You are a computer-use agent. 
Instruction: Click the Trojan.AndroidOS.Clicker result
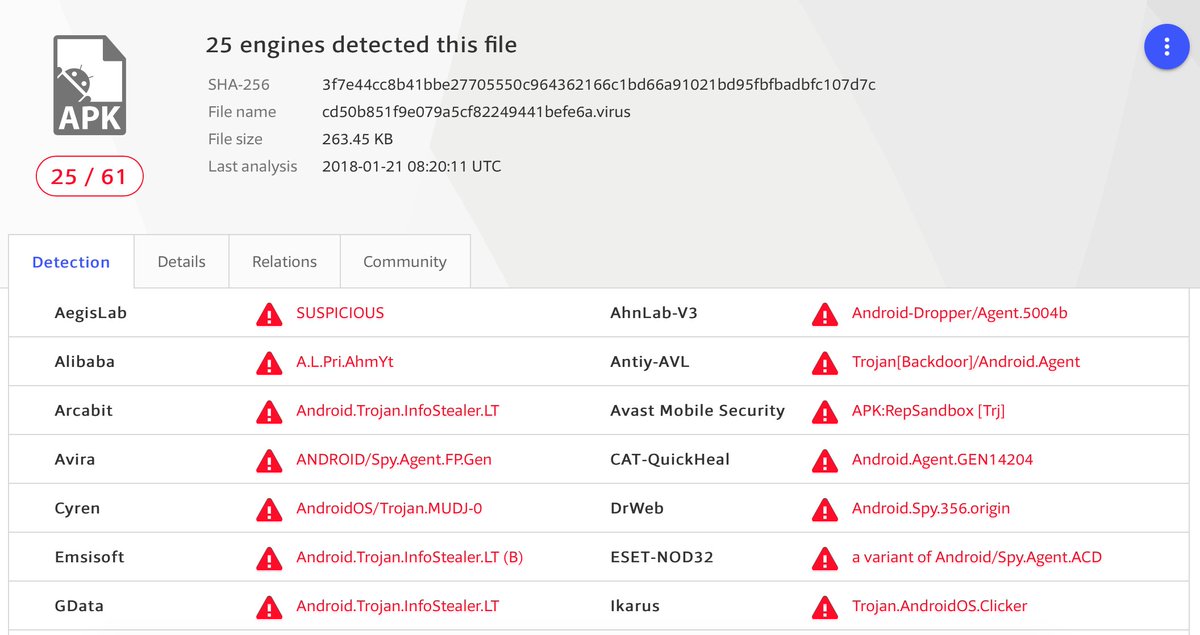[x=939, y=606]
